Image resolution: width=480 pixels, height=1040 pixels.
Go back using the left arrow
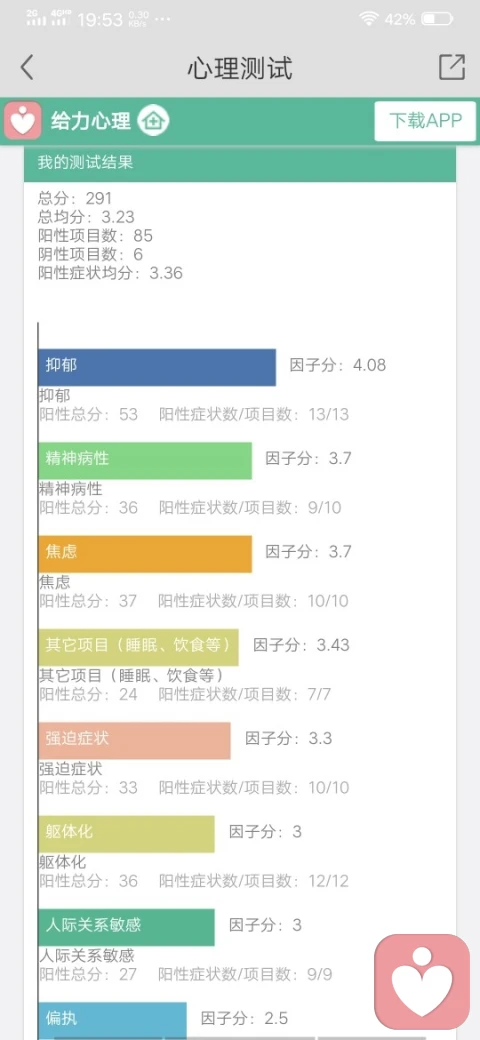[27, 68]
